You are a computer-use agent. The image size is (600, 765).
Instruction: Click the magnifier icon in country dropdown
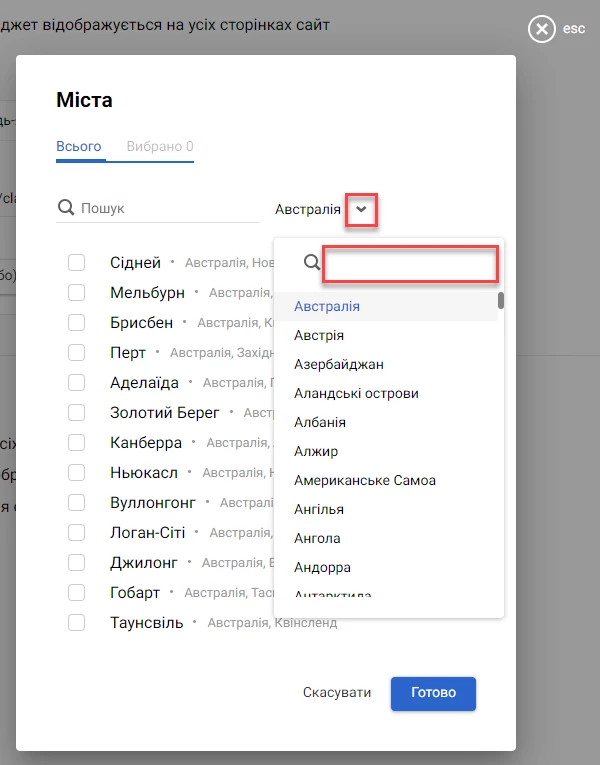tap(312, 262)
